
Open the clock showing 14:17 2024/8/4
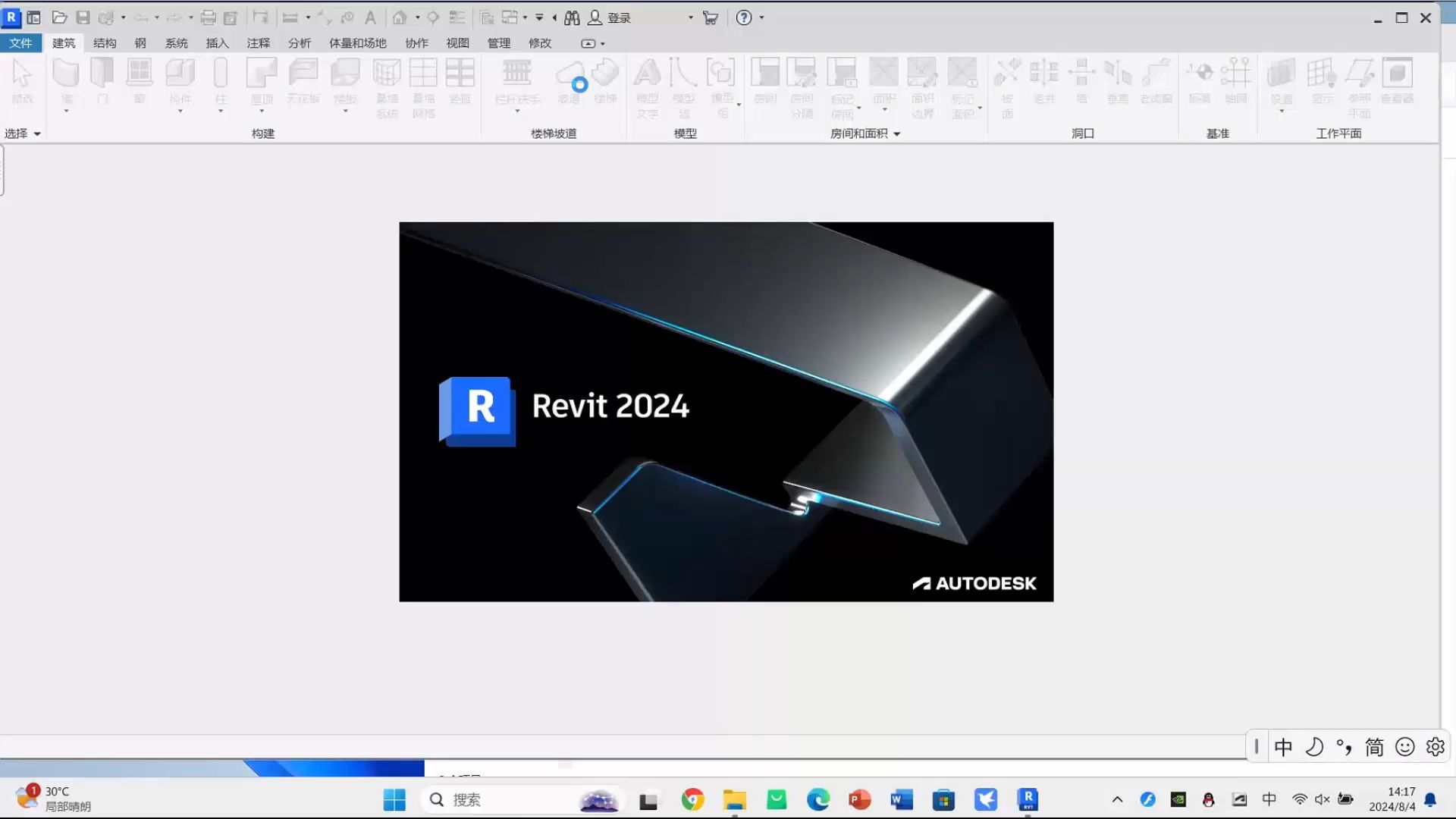tap(1392, 799)
